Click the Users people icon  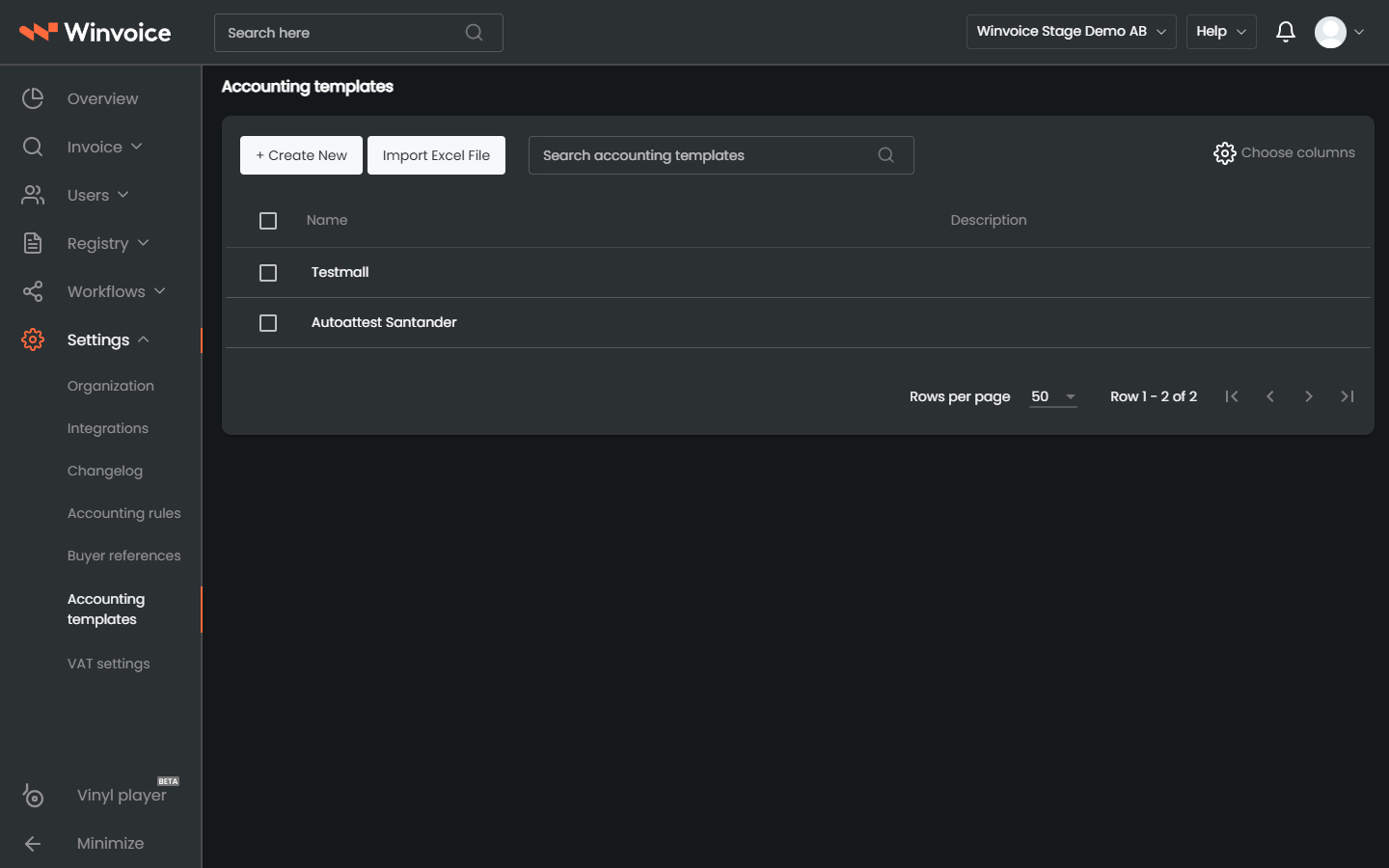33,195
